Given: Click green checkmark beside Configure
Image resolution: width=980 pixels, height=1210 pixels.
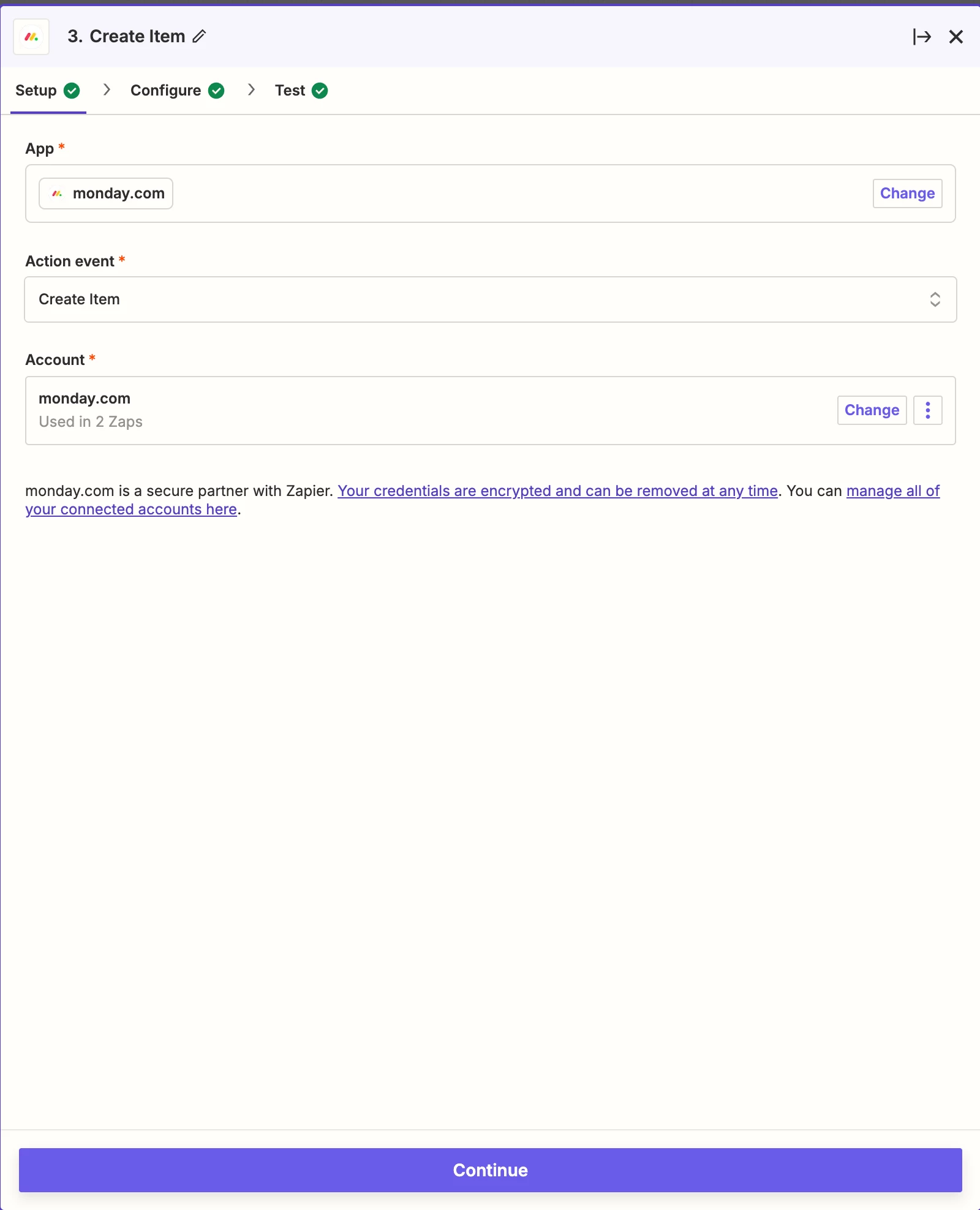Looking at the screenshot, I should tap(216, 91).
